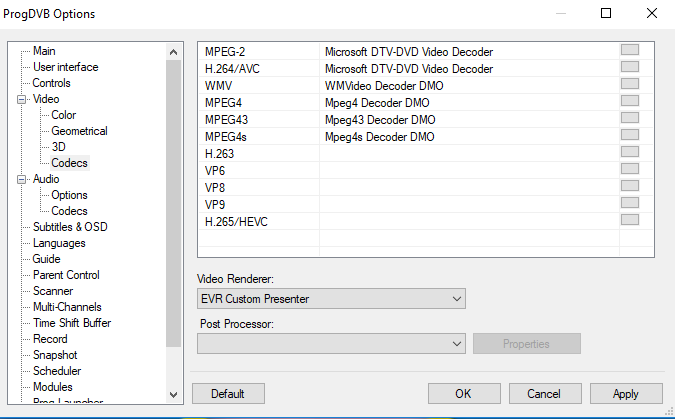Click the small button for the VP9 codec
This screenshot has height=419, width=675.
630,203
